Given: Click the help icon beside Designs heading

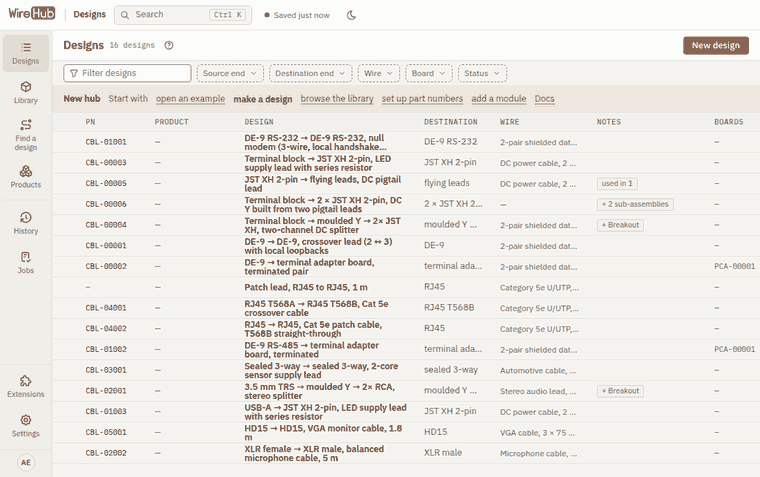Looking at the screenshot, I should tap(169, 45).
